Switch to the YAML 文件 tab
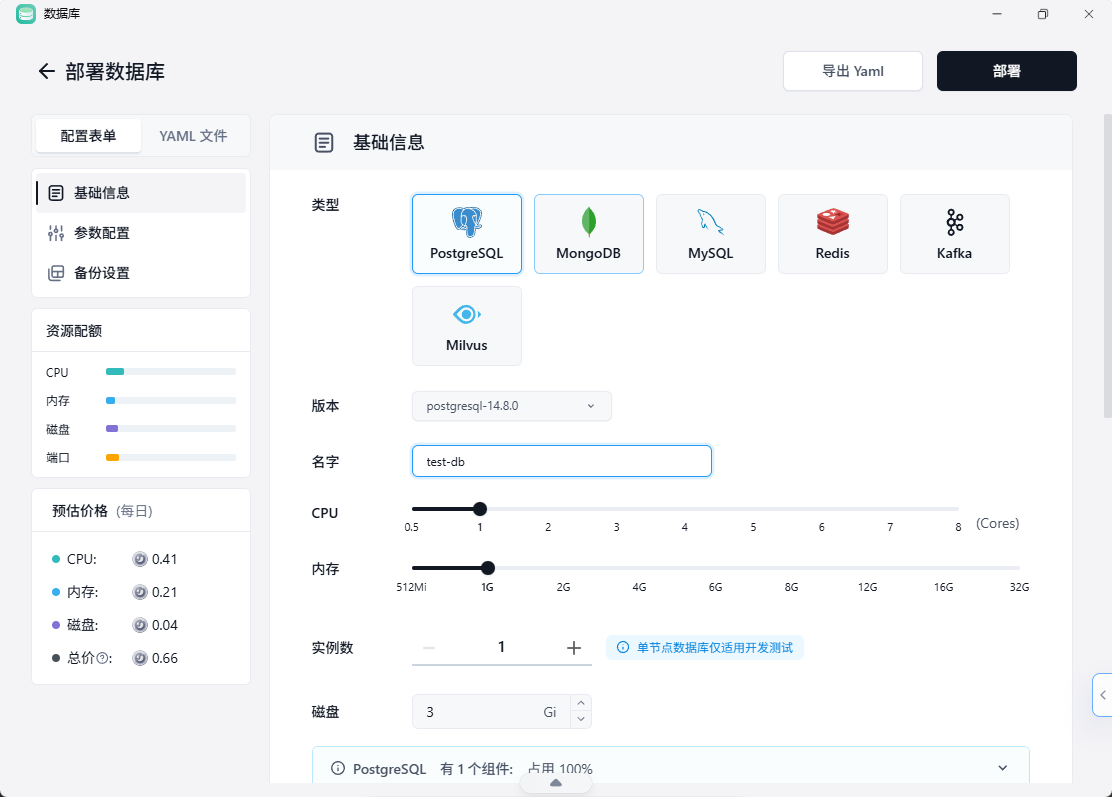Image resolution: width=1112 pixels, height=797 pixels. tap(194, 136)
